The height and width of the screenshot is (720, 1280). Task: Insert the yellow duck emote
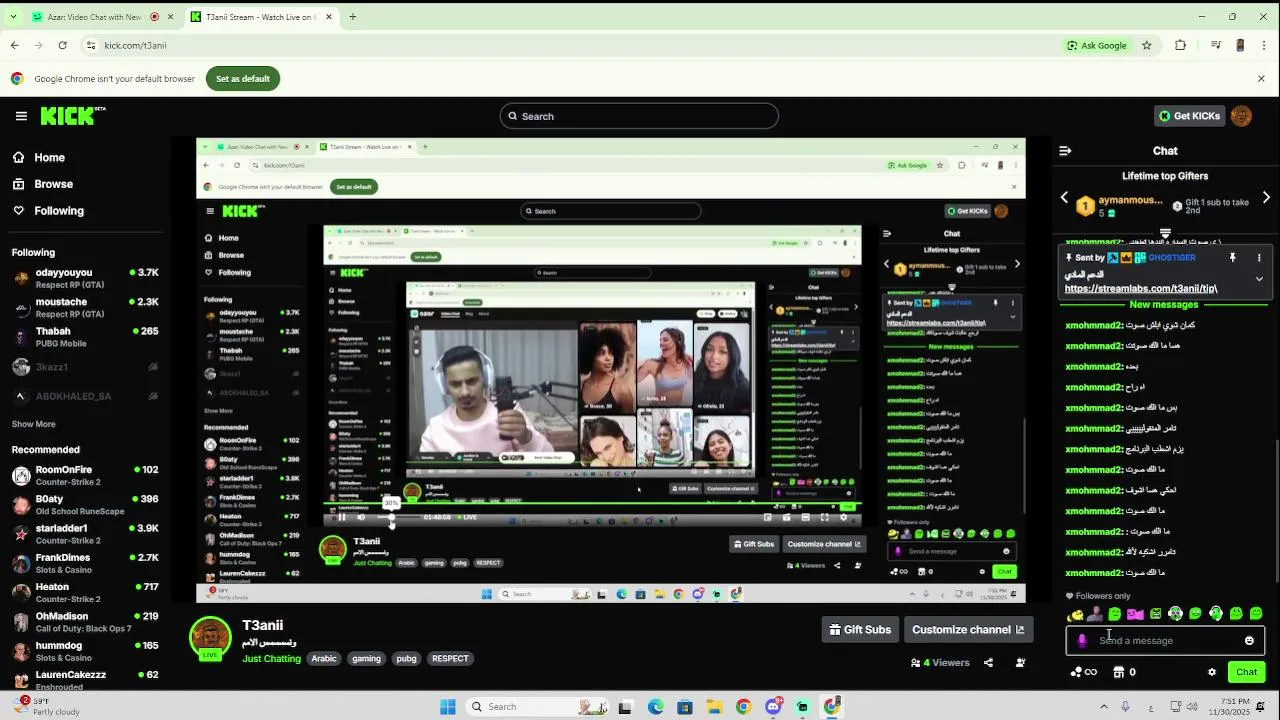click(1075, 614)
